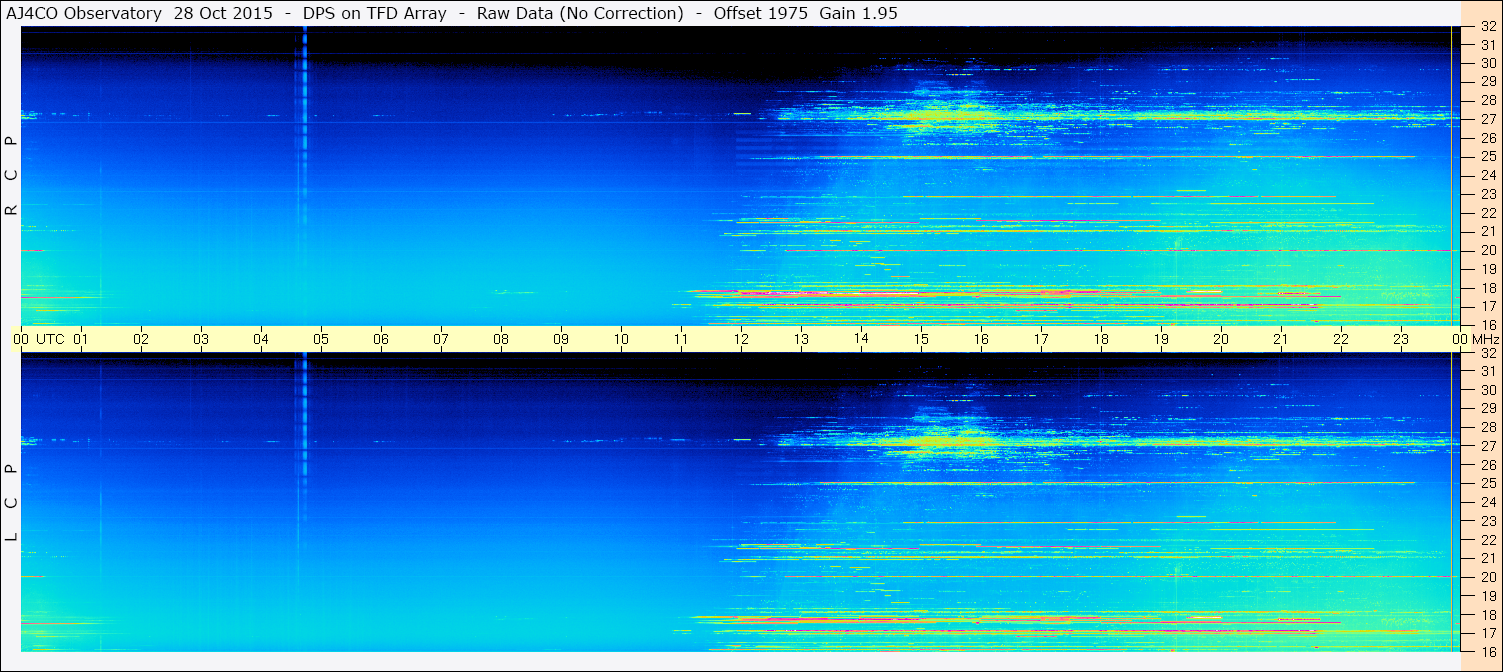Select the 00 hour mark beside the UTC label

21,340
